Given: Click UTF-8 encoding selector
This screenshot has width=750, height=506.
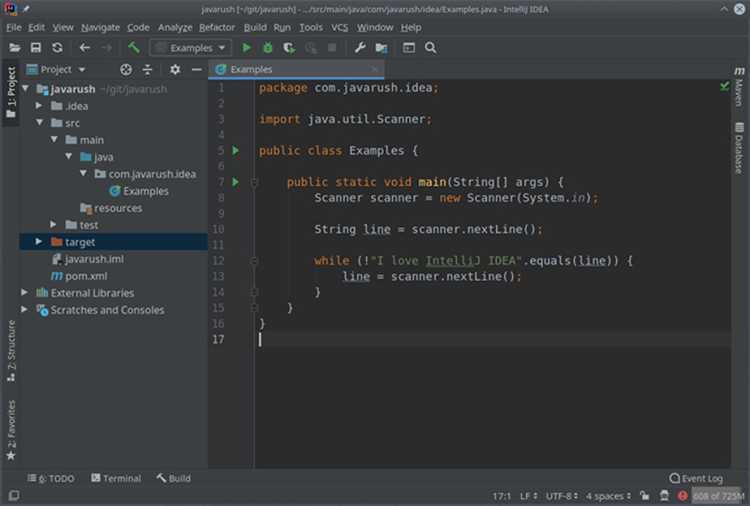Looking at the screenshot, I should click(562, 496).
